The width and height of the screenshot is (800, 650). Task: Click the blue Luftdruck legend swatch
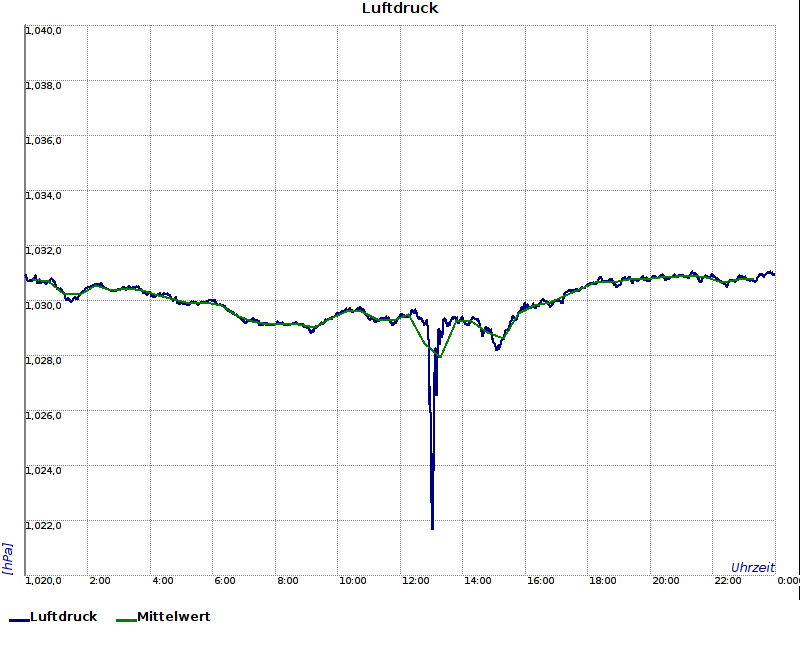[19, 620]
